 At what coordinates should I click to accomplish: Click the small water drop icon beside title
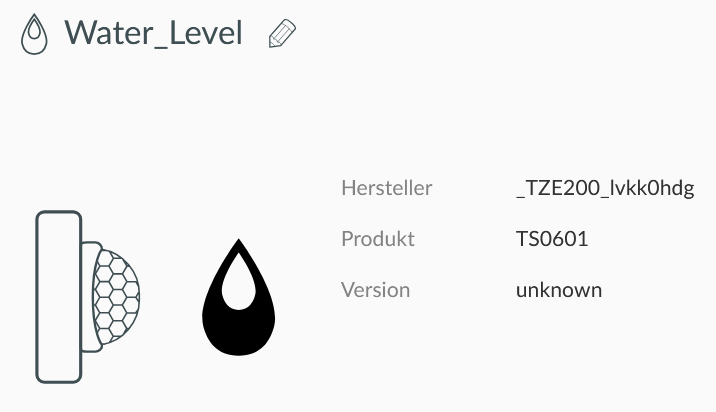[35, 34]
